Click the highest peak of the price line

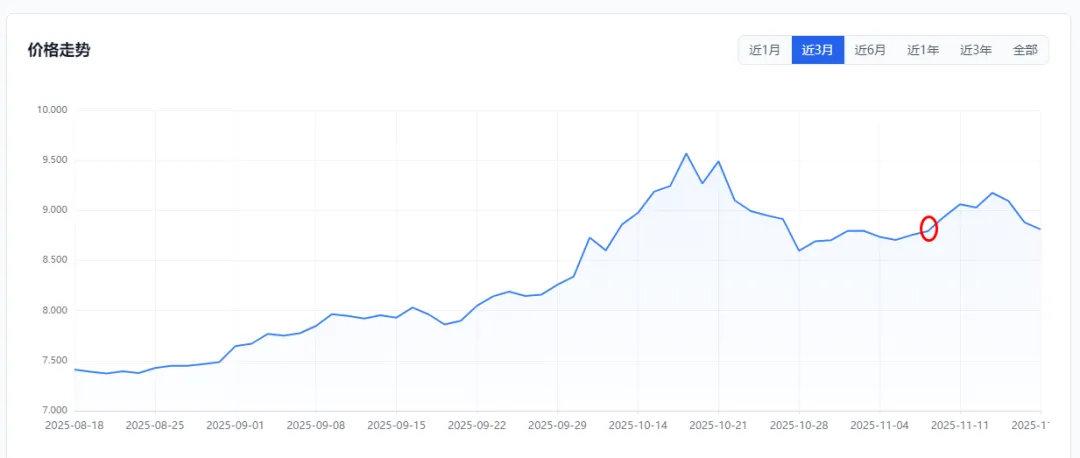pos(686,154)
